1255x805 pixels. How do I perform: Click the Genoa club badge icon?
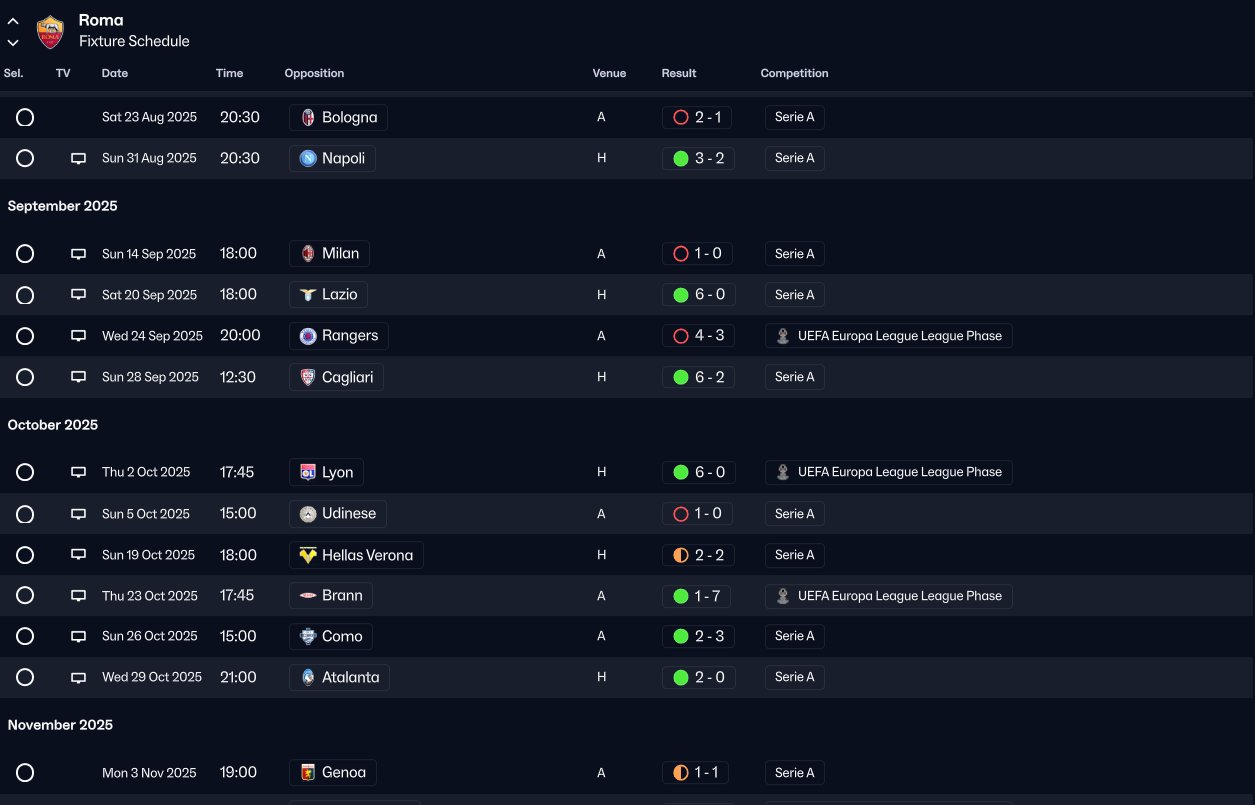click(308, 773)
